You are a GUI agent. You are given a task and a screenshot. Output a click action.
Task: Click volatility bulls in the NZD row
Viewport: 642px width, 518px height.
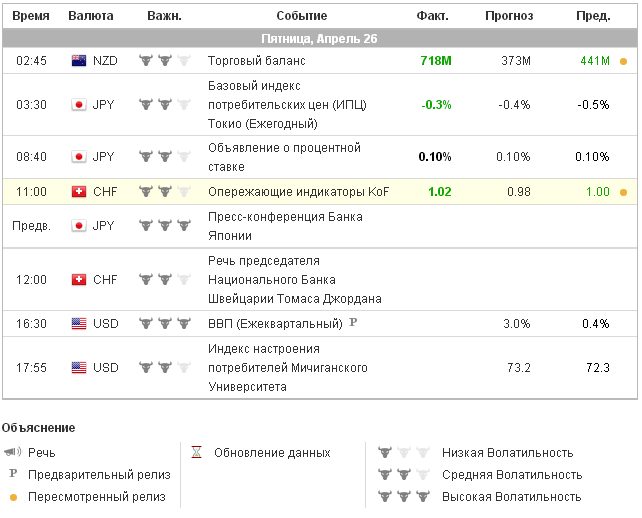[x=164, y=61]
